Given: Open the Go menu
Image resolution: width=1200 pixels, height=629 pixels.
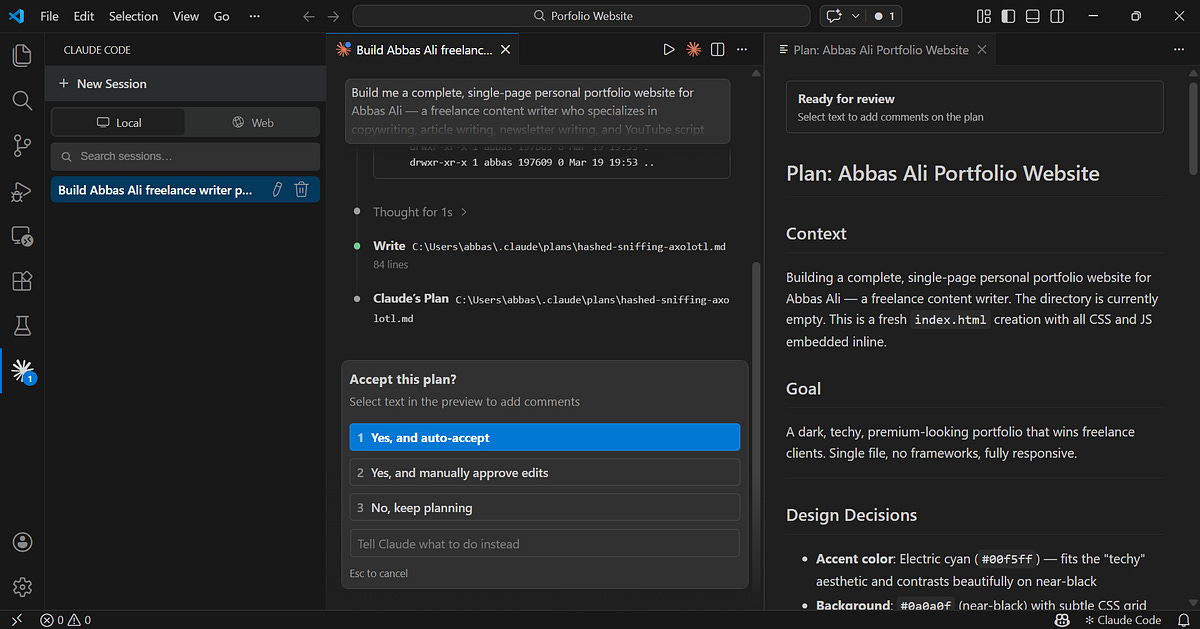Looking at the screenshot, I should tap(221, 16).
